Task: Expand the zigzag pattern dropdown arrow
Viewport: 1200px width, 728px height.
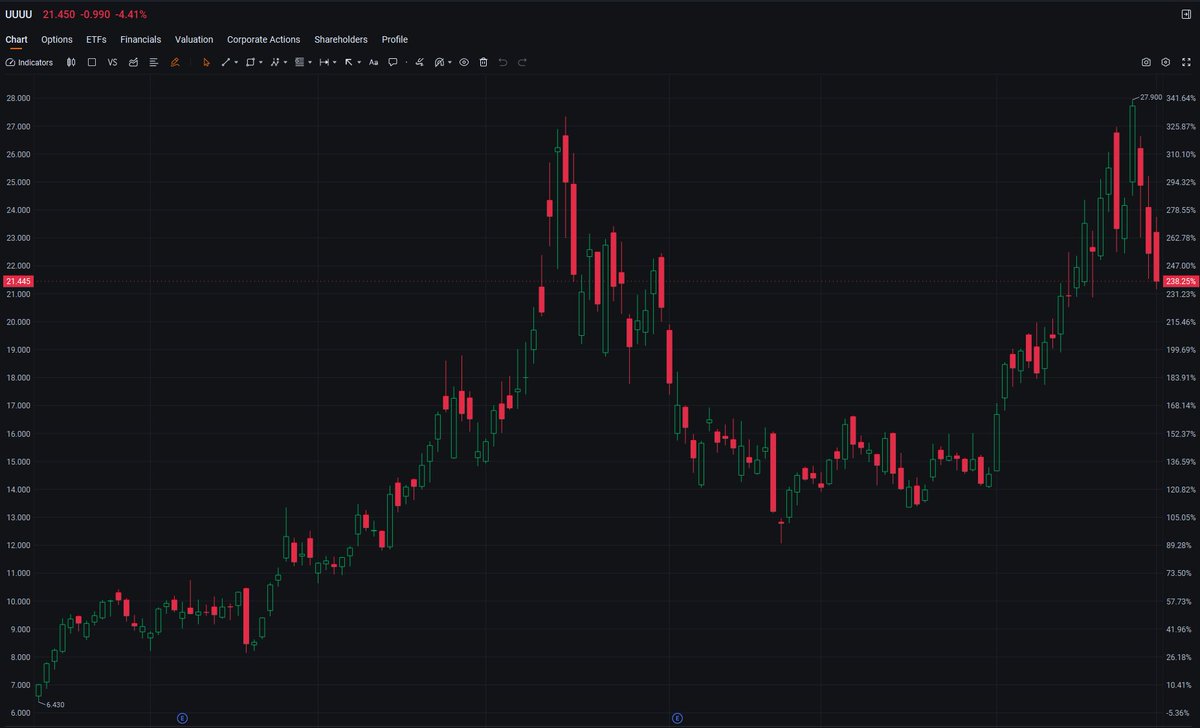Action: [x=285, y=62]
